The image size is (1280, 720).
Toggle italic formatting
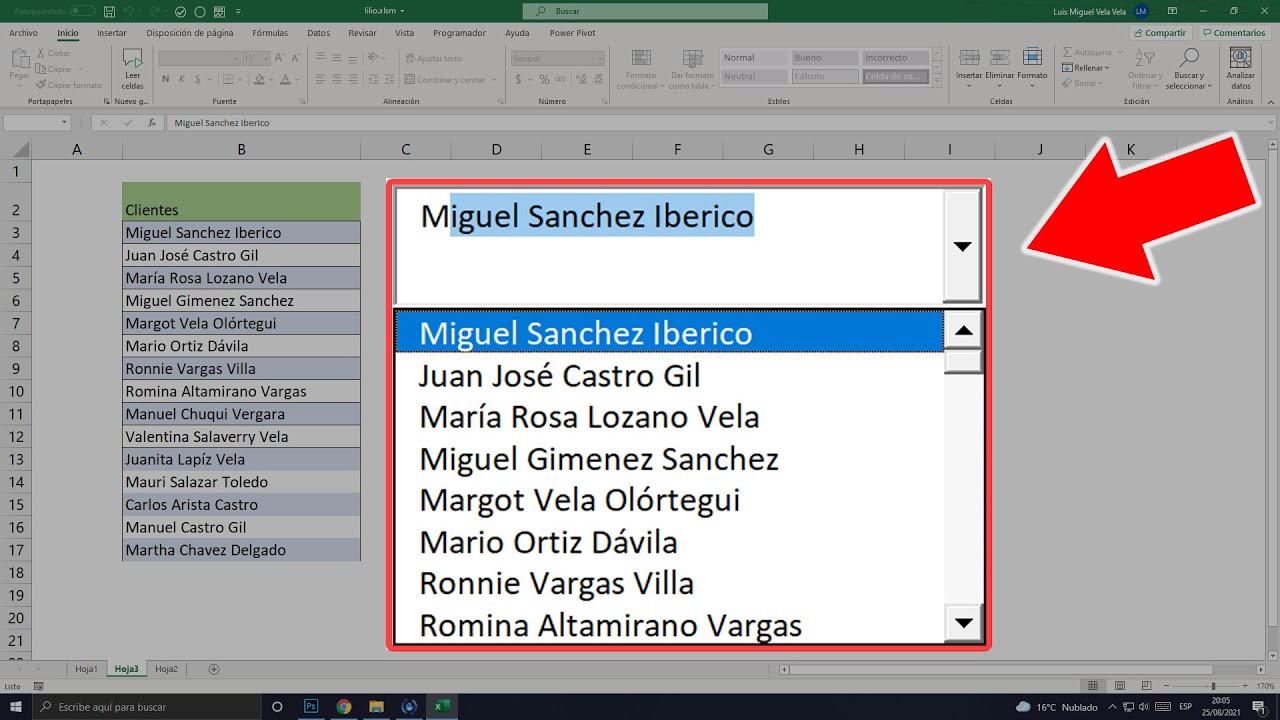click(x=181, y=79)
